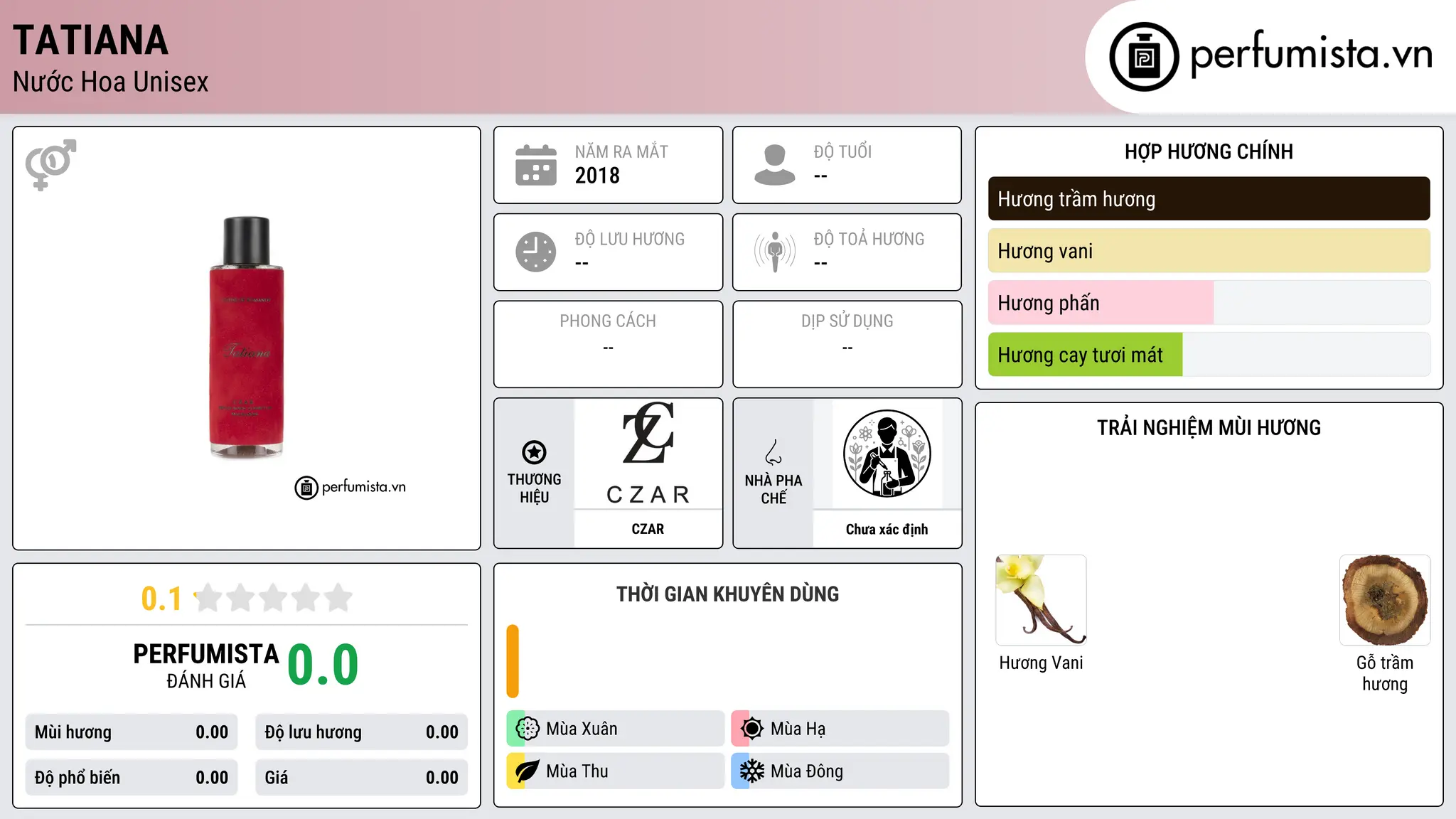Click the CZAR brand logo image
Screen dimensions: 1456x819
648,454
